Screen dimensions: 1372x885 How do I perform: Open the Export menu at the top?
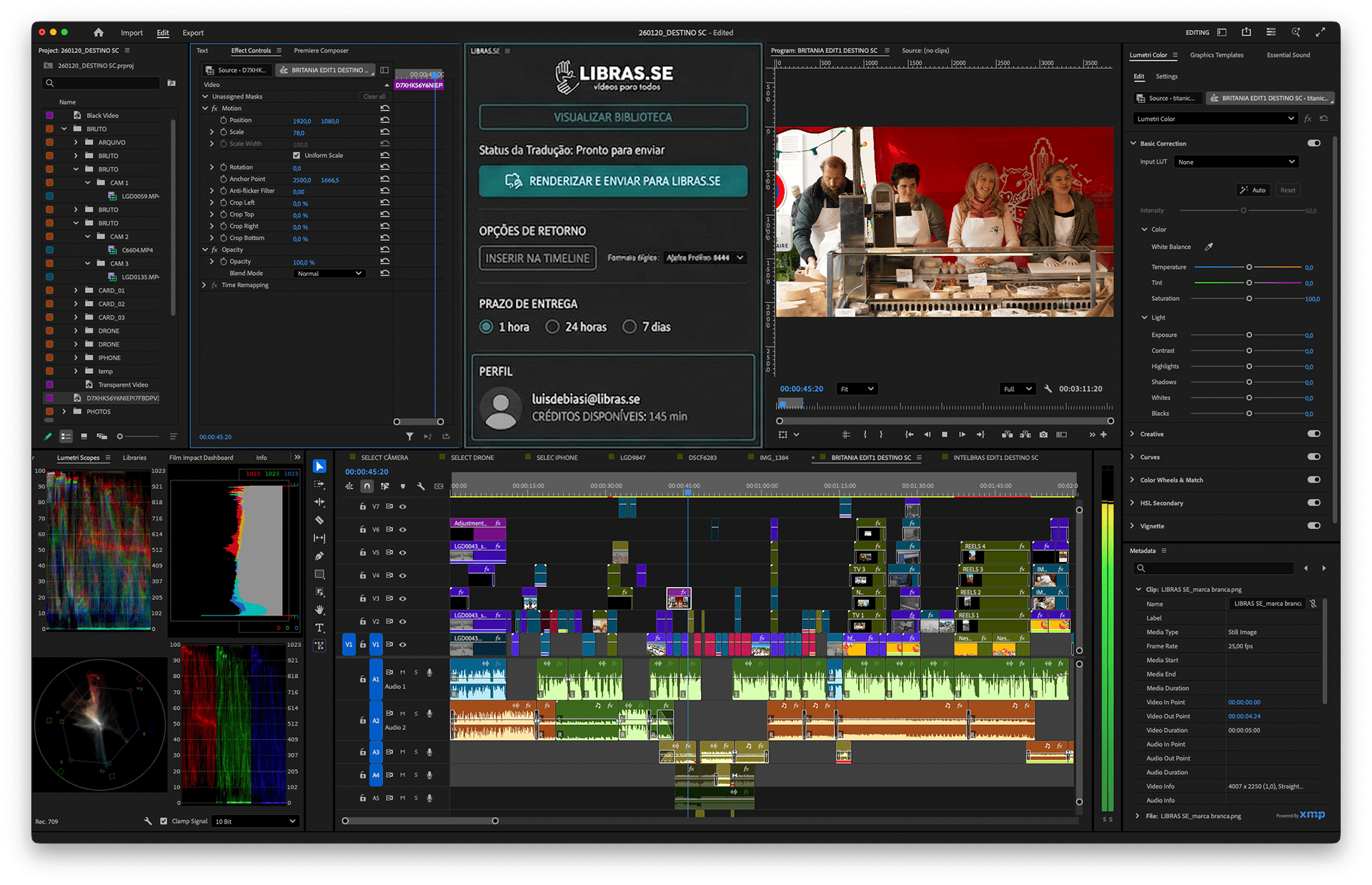[x=192, y=32]
